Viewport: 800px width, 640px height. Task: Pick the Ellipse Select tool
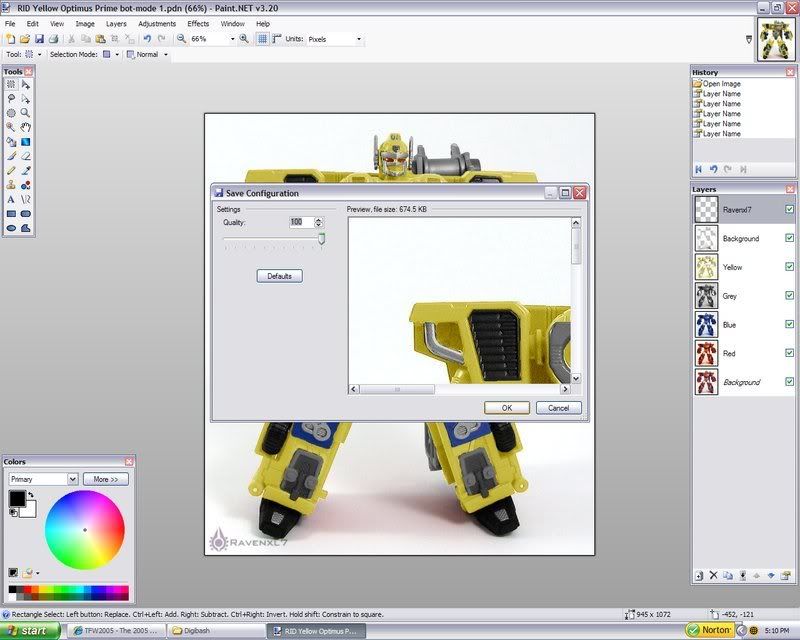pos(11,113)
